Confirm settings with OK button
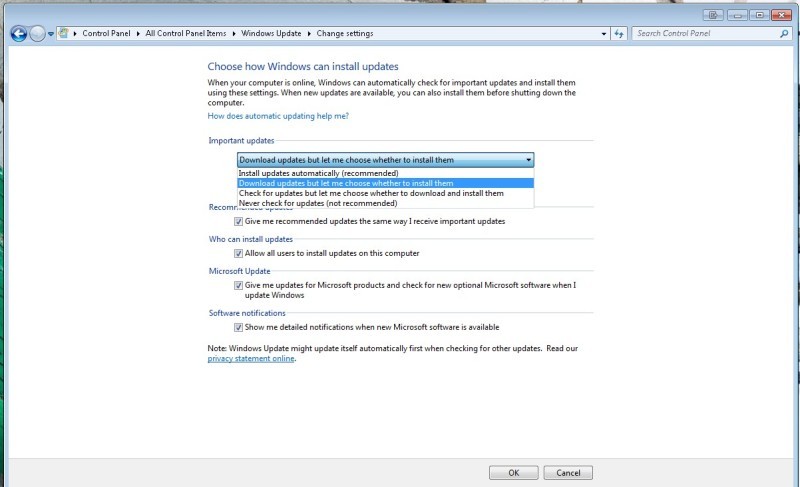This screenshot has height=487, width=800. 513,473
